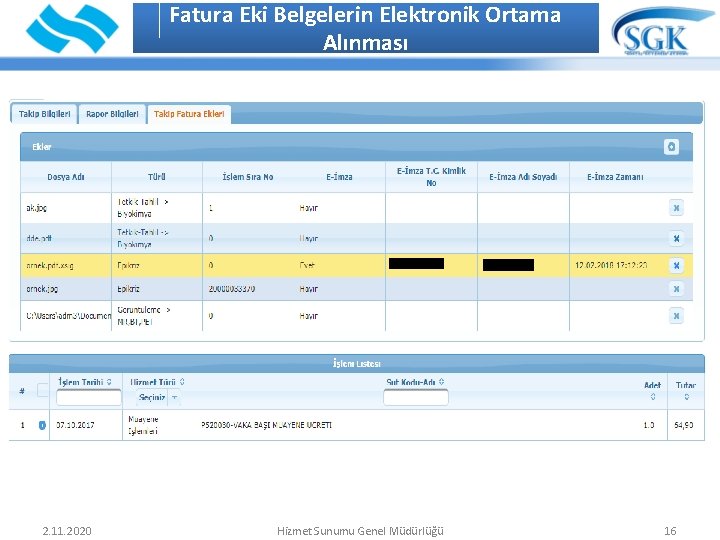Click the Dosya Adı column header

pyautogui.click(x=66, y=177)
